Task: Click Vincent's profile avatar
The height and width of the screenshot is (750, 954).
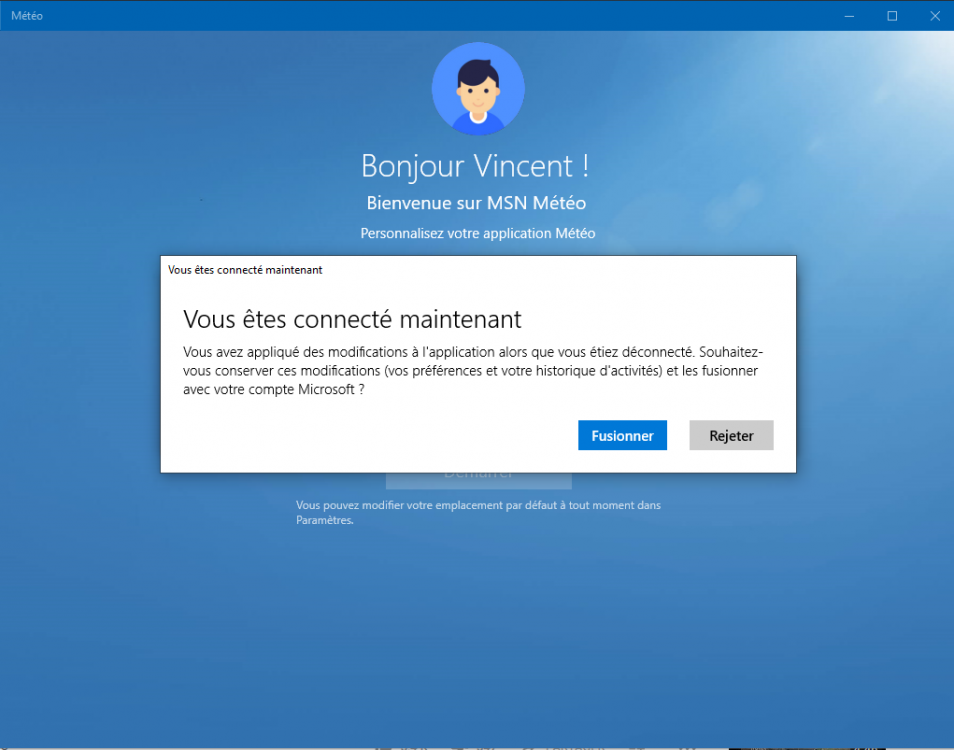Action: pyautogui.click(x=478, y=88)
